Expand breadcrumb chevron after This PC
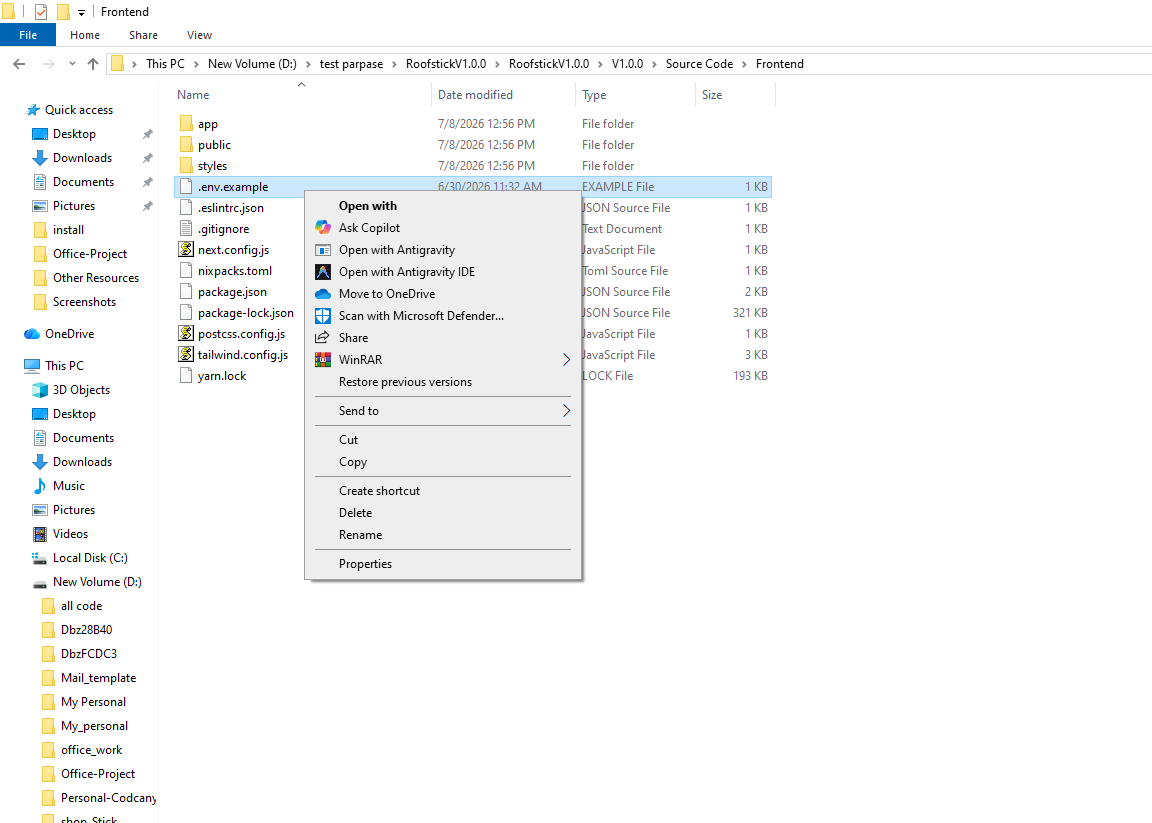The width and height of the screenshot is (1152, 823). [x=196, y=64]
